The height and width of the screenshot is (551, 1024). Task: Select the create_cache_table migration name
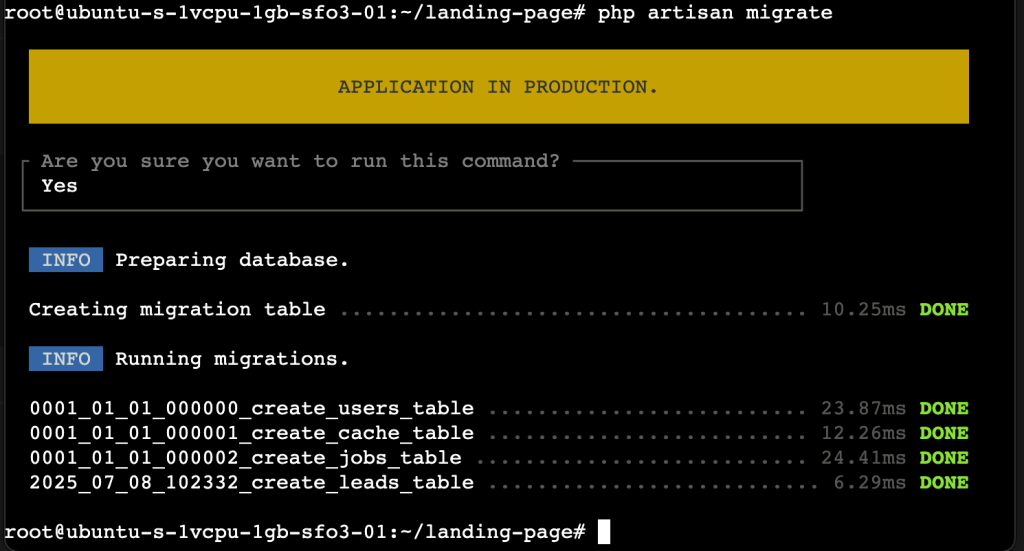(x=251, y=433)
